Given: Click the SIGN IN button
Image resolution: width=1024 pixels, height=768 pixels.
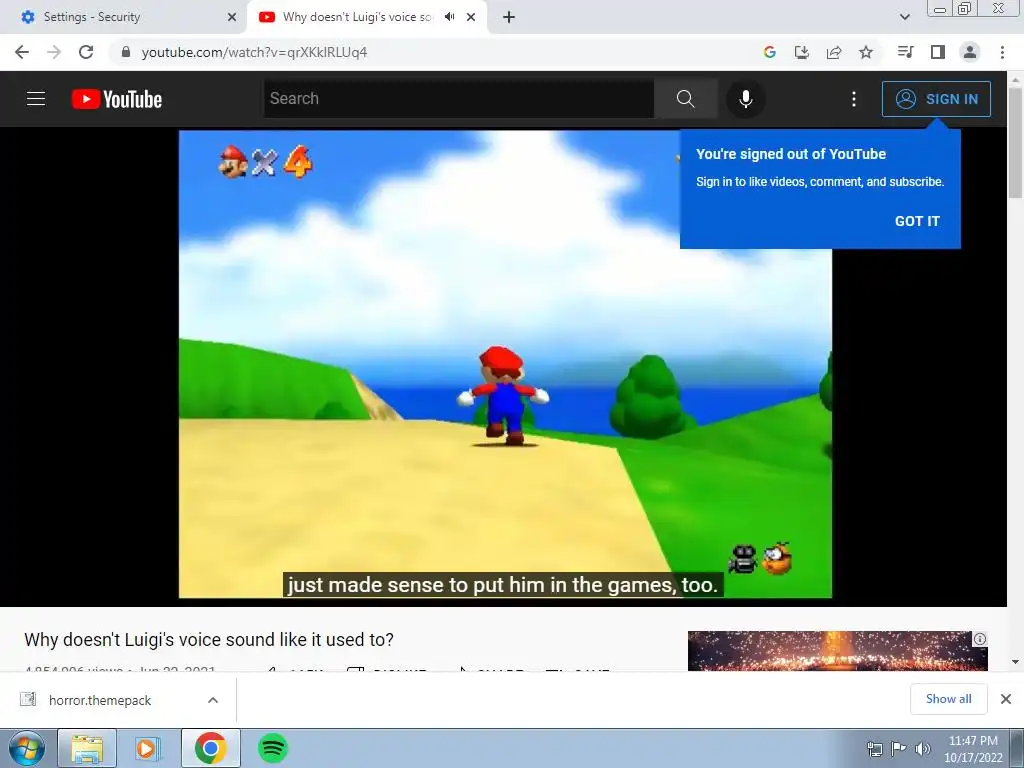Looking at the screenshot, I should click(936, 99).
